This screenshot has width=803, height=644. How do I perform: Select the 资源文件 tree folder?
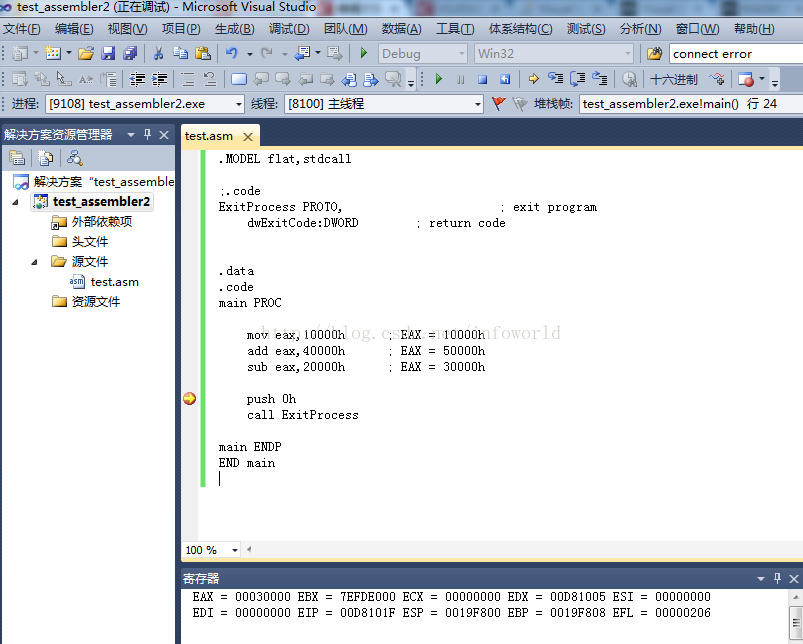click(96, 302)
